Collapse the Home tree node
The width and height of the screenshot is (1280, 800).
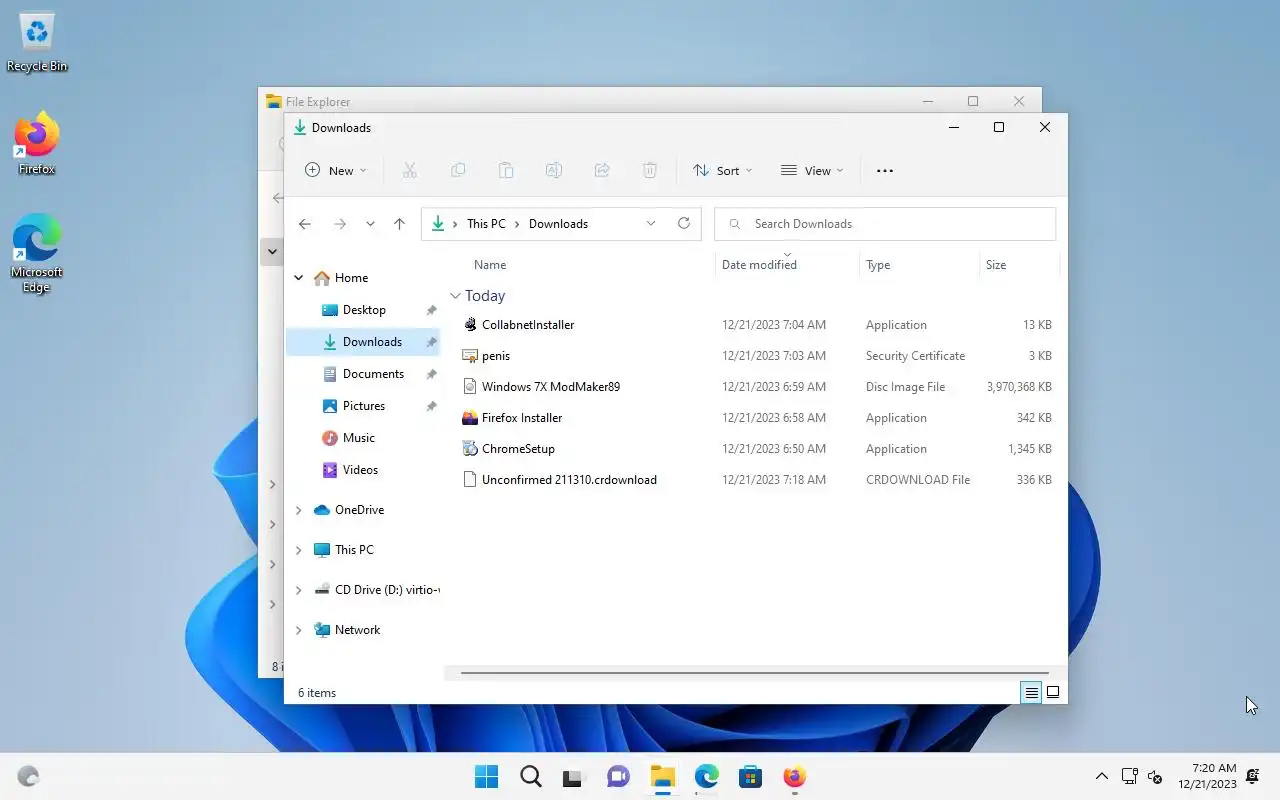(x=298, y=278)
